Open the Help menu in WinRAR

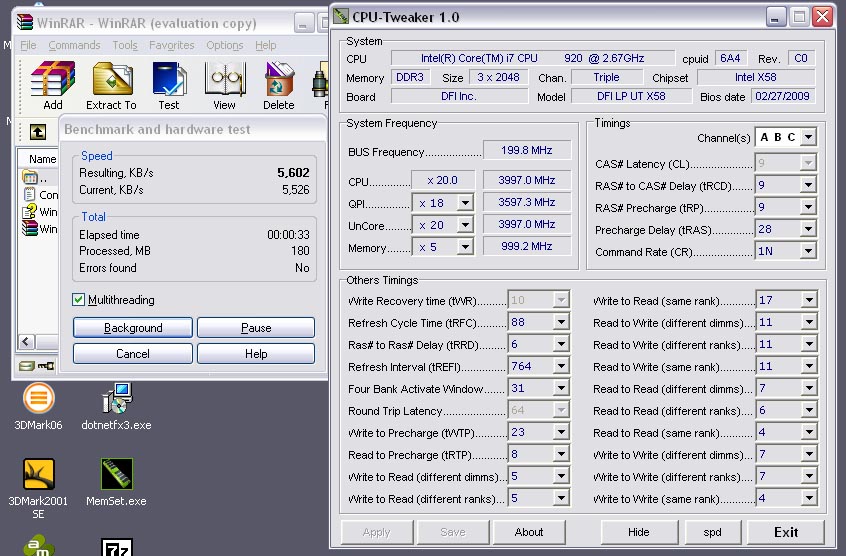(x=265, y=45)
